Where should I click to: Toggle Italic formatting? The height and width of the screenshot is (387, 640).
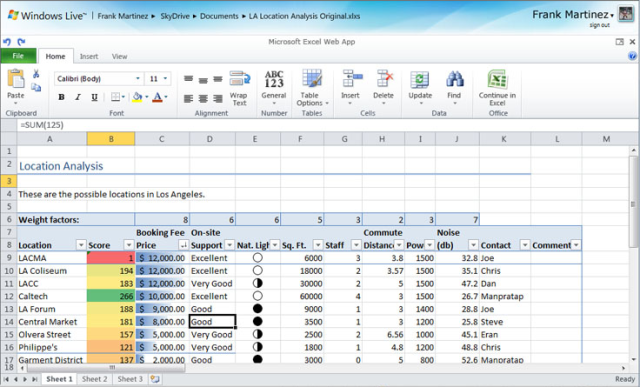78,97
